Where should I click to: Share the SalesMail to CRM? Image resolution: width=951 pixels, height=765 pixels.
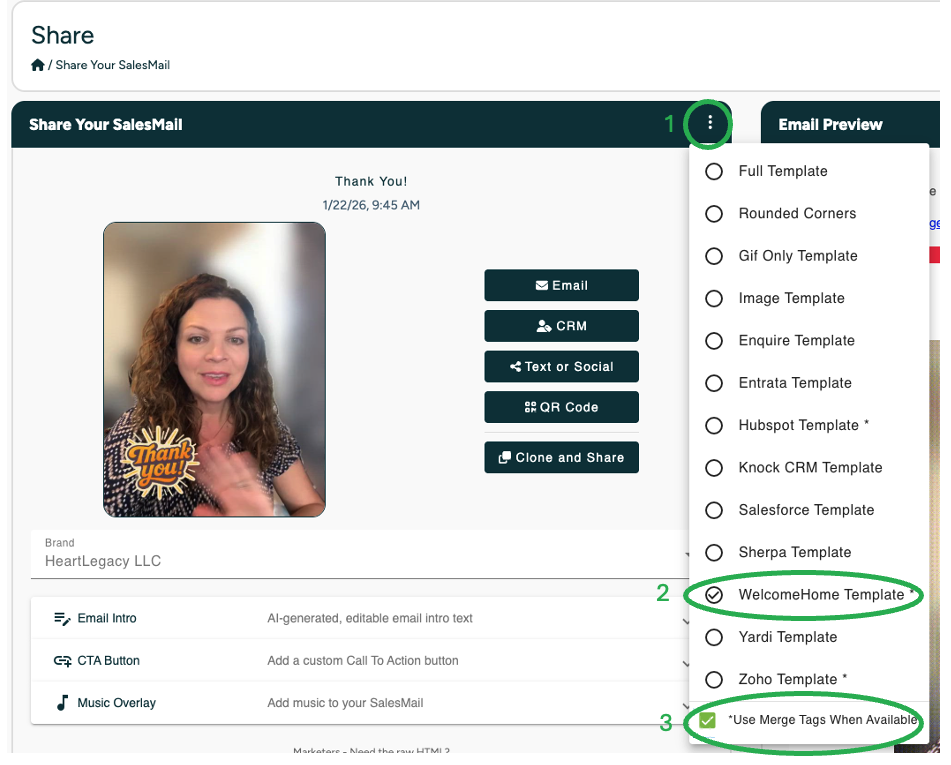(561, 326)
